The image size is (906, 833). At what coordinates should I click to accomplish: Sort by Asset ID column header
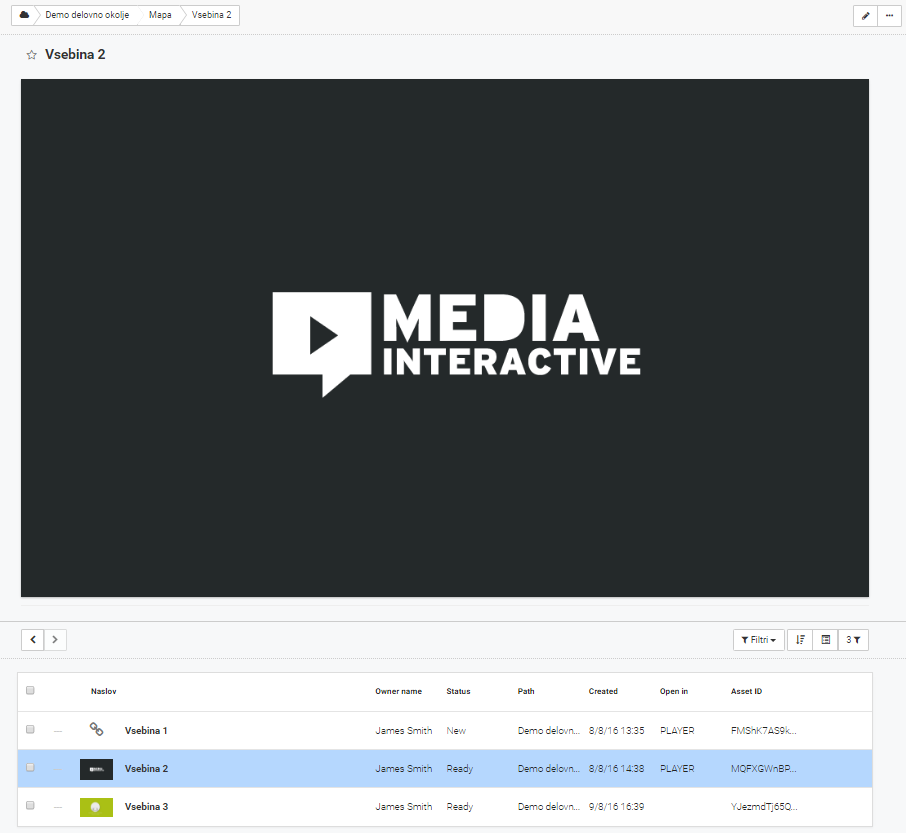coord(747,691)
